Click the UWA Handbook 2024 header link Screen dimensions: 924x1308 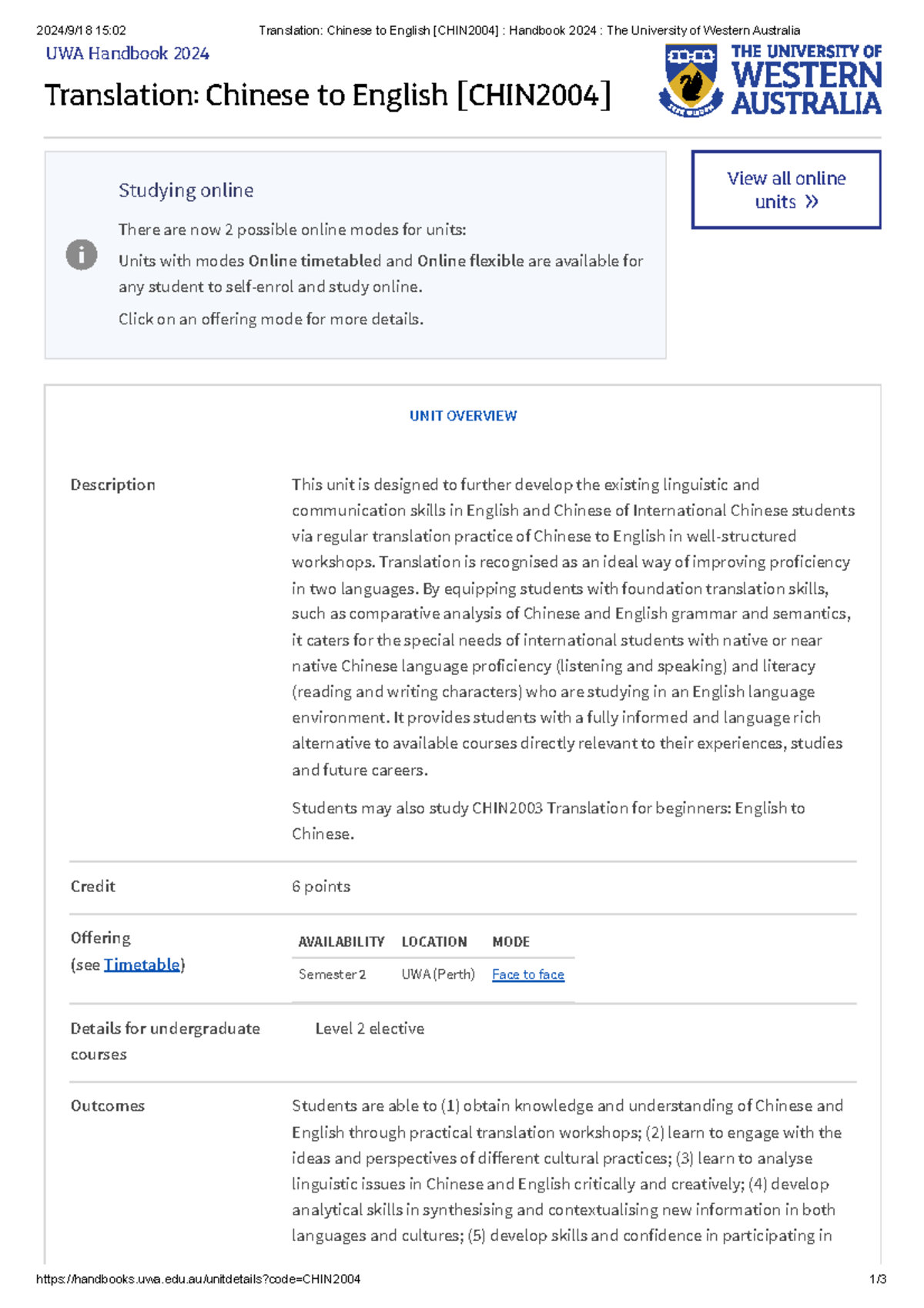[128, 54]
